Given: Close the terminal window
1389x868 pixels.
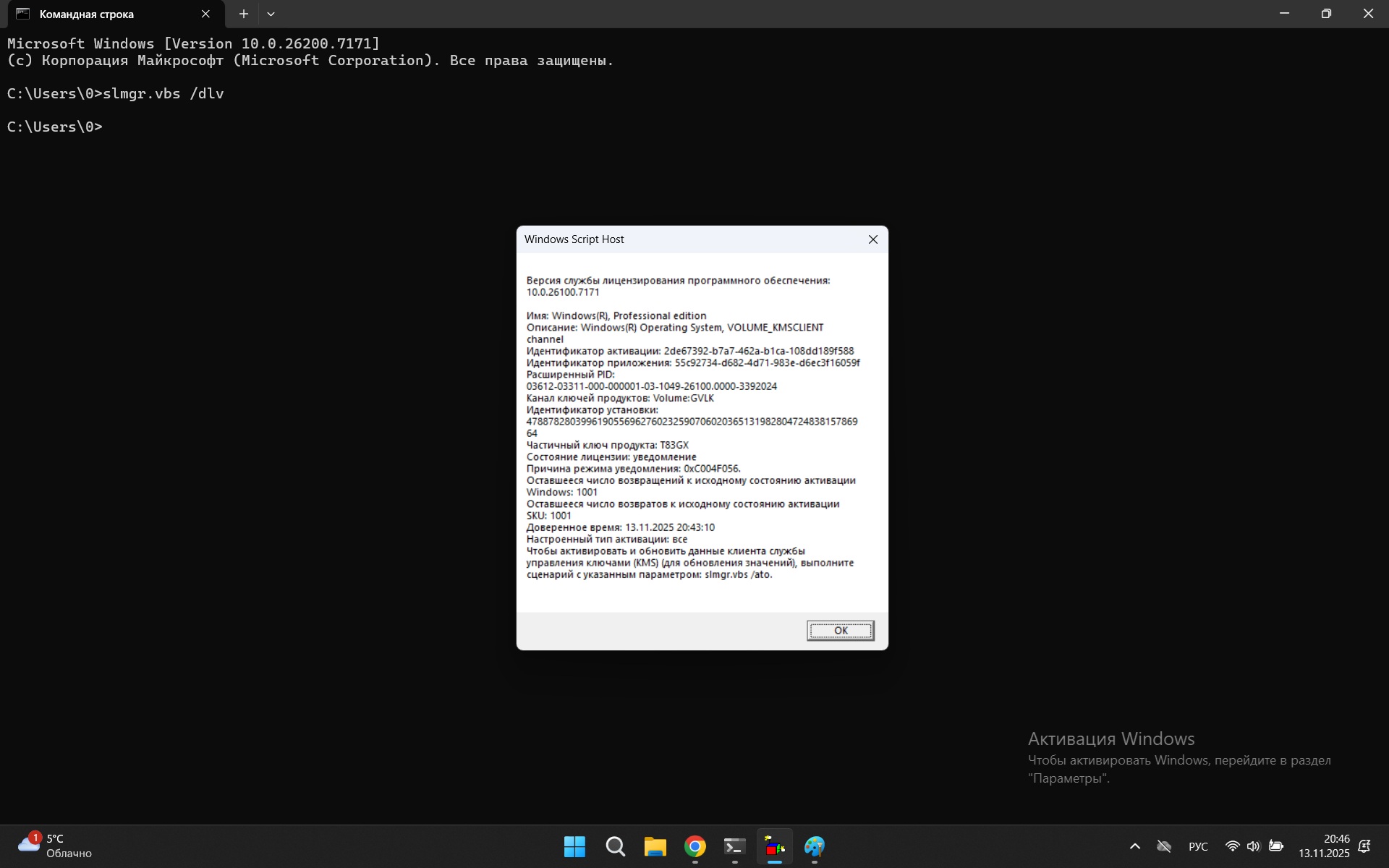Looking at the screenshot, I should 1368,14.
